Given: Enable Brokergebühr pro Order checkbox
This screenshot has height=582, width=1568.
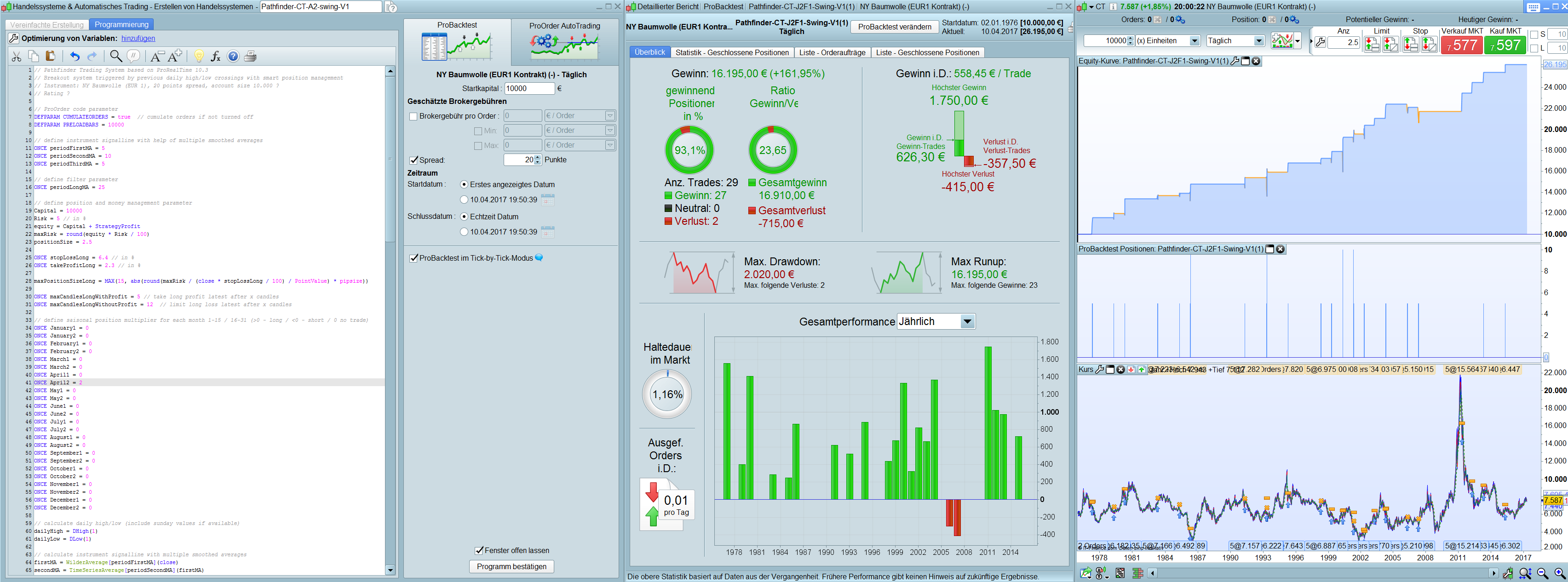Looking at the screenshot, I should 414,116.
